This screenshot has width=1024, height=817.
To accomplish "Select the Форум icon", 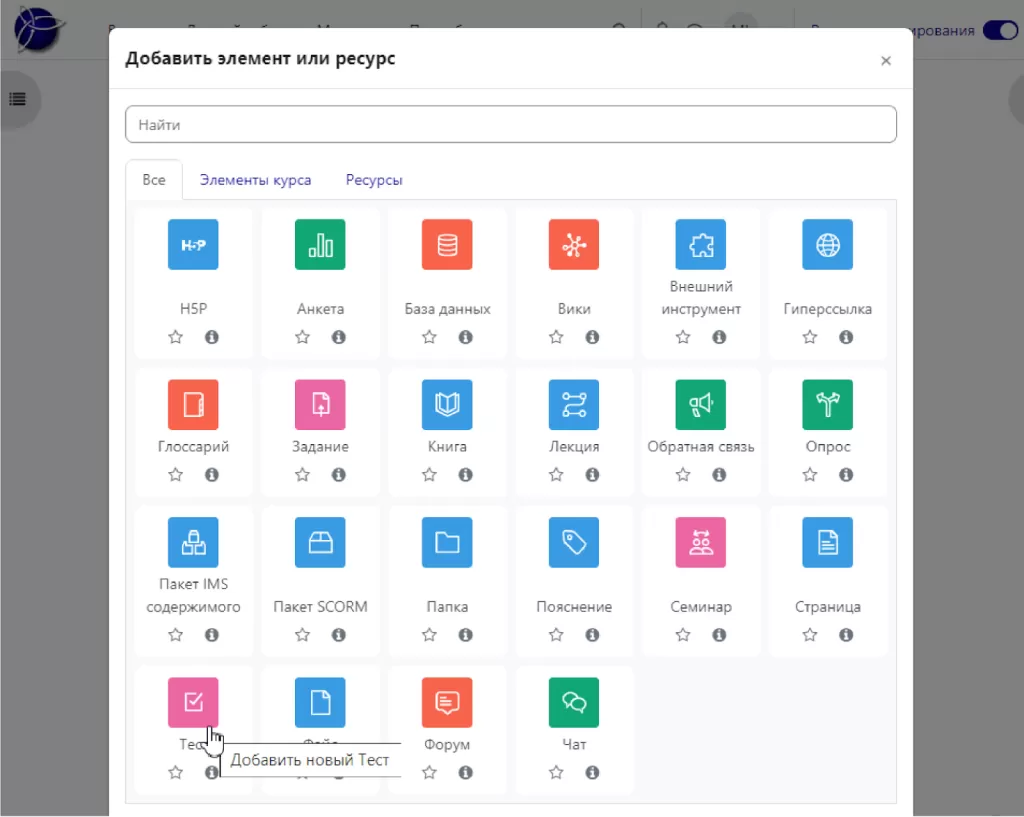I will 447,703.
